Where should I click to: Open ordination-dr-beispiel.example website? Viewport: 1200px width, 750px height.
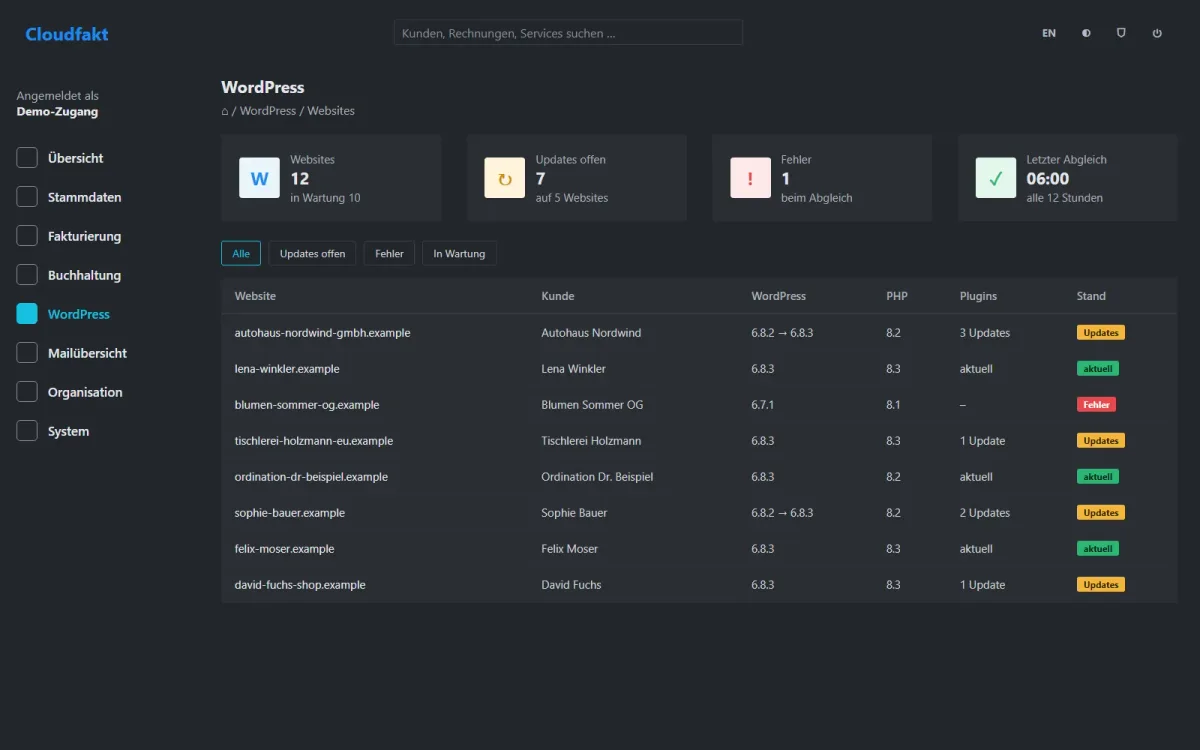(311, 476)
